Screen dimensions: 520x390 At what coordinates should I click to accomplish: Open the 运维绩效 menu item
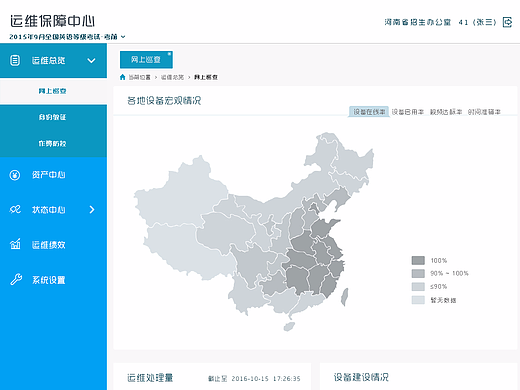tap(53, 245)
